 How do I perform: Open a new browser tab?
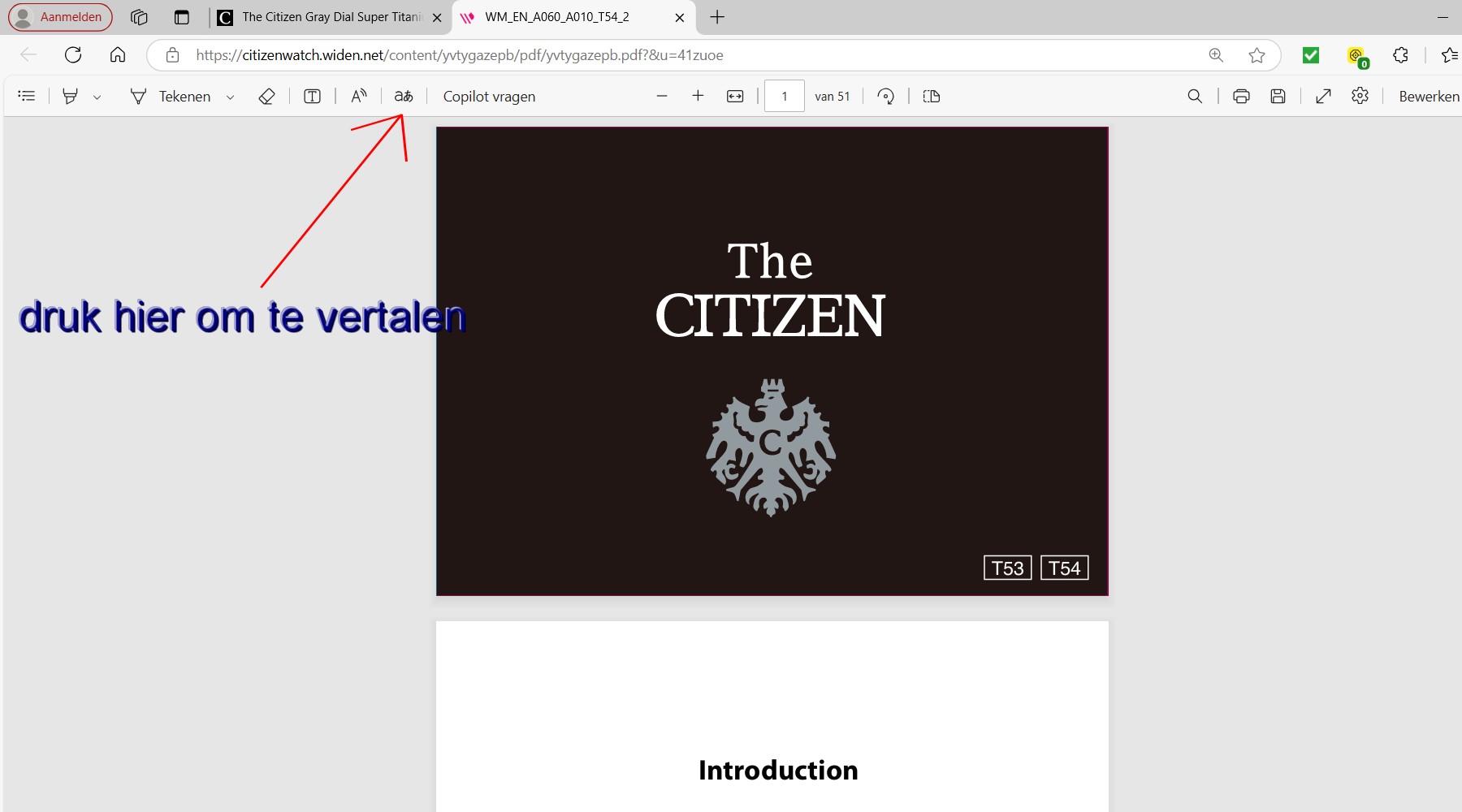click(717, 17)
